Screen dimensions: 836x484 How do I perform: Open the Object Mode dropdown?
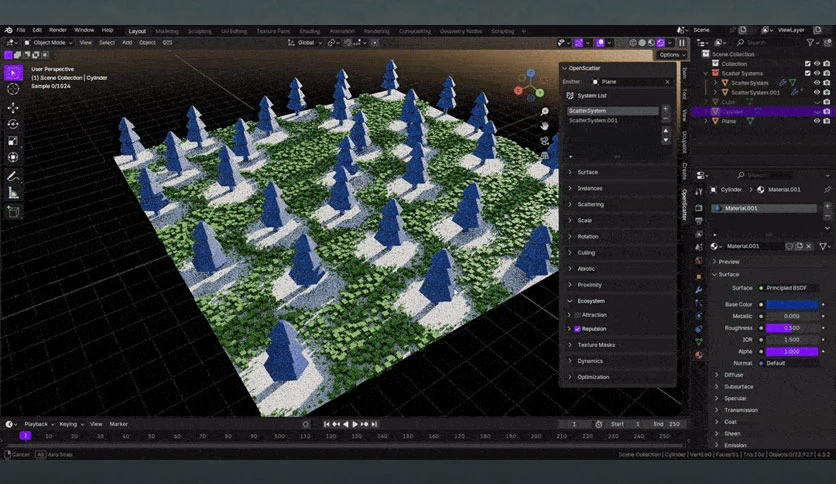(48, 43)
